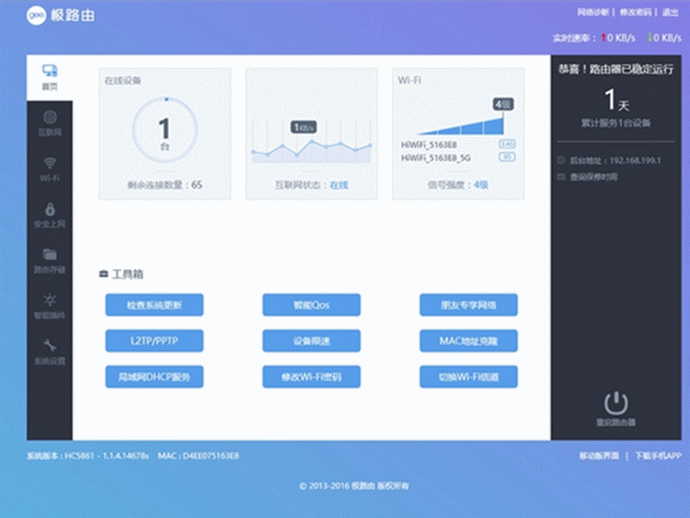Open the 智能插件 plugin icon
Viewport: 690px width, 518px height.
(50, 301)
